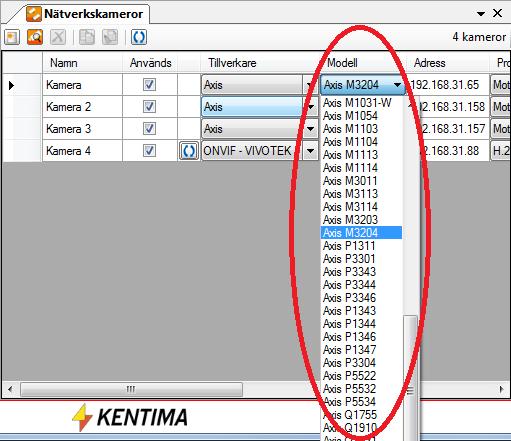Click the KENTIMA logo
Screen dimensions: 511x441
click(x=130, y=417)
